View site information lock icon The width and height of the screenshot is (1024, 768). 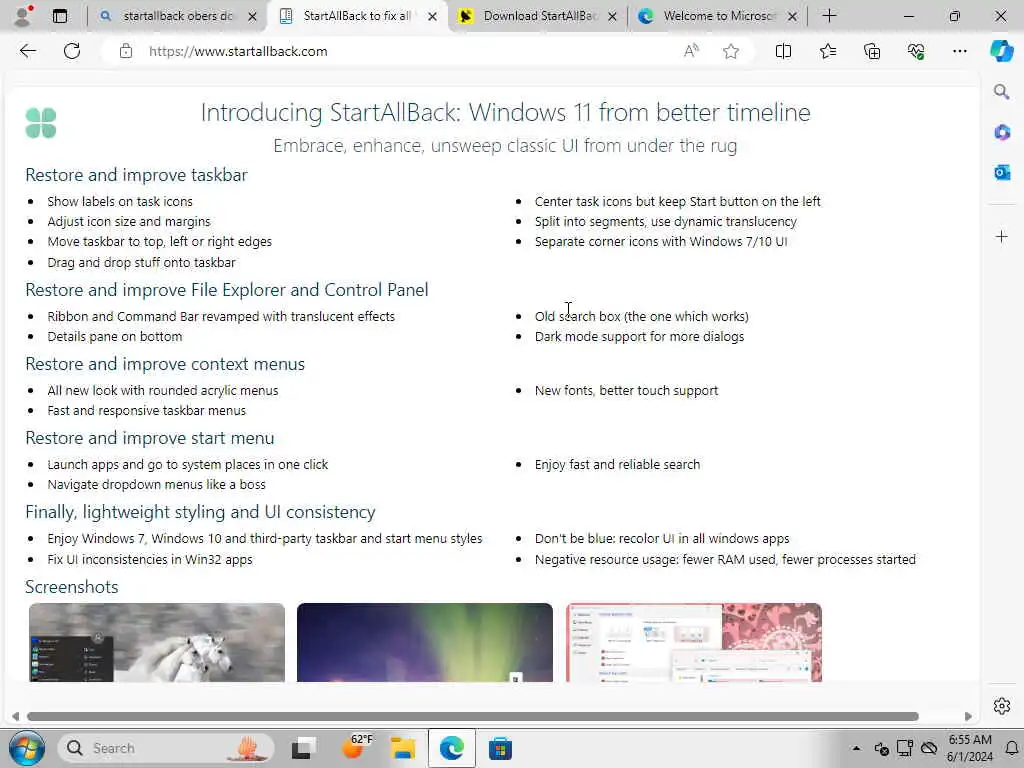tap(126, 51)
